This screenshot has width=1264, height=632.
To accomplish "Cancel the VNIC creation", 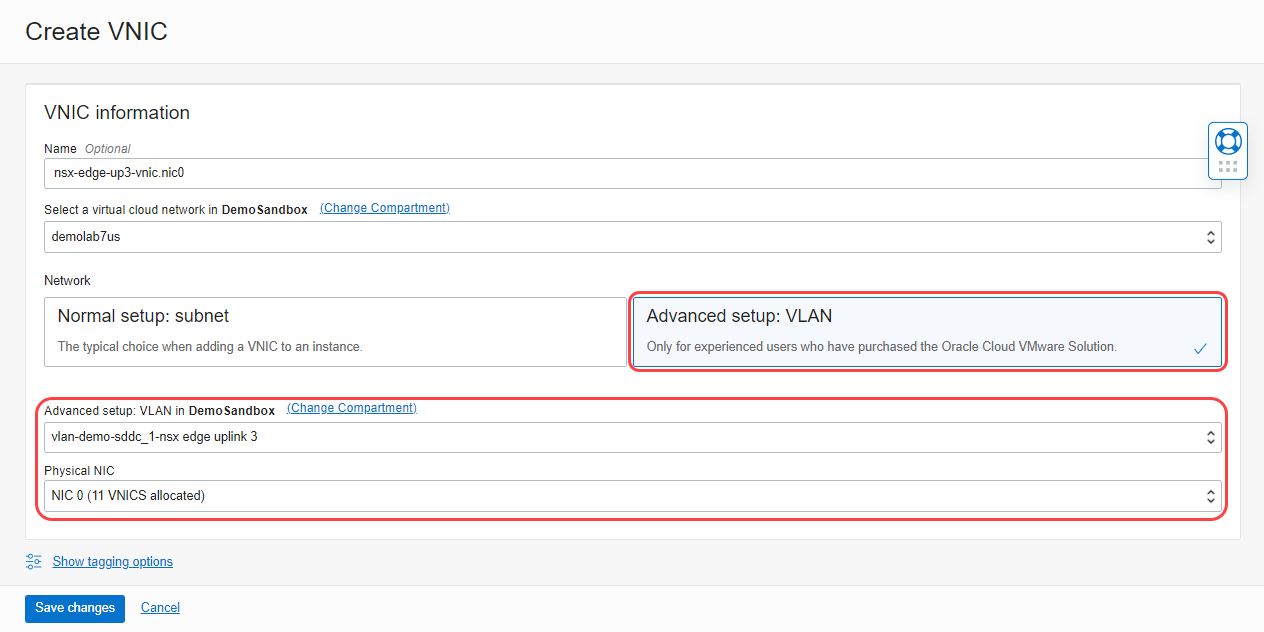I will (160, 607).
